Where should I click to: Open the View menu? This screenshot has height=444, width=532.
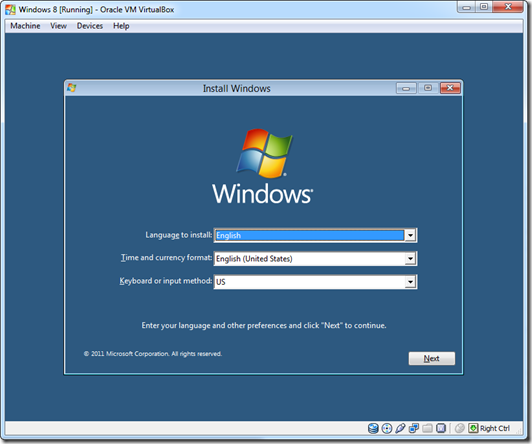coord(58,26)
